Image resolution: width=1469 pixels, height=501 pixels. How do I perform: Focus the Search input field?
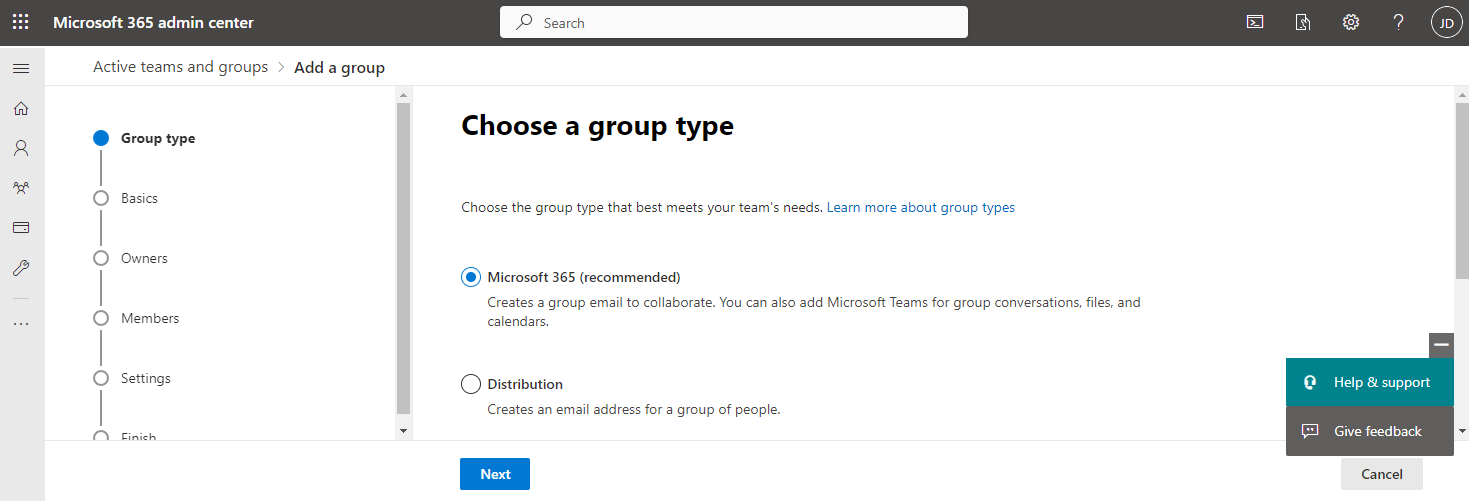coord(734,22)
